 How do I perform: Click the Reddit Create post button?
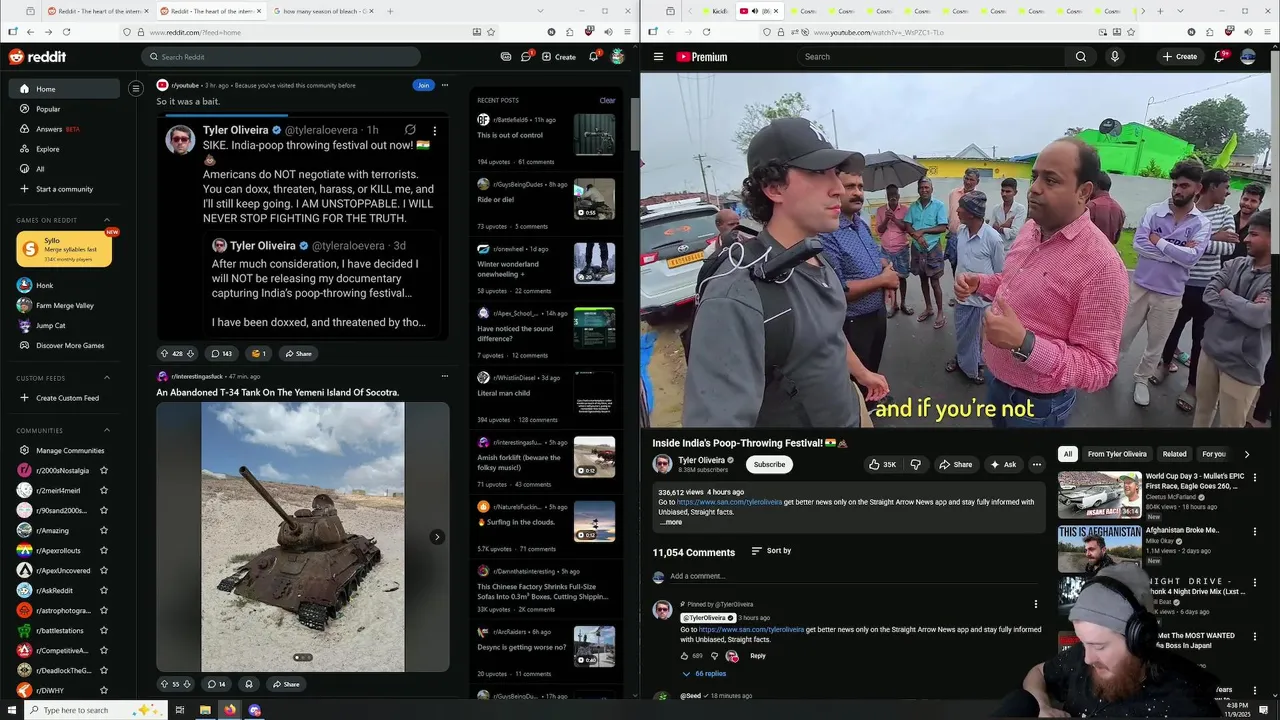[559, 57]
